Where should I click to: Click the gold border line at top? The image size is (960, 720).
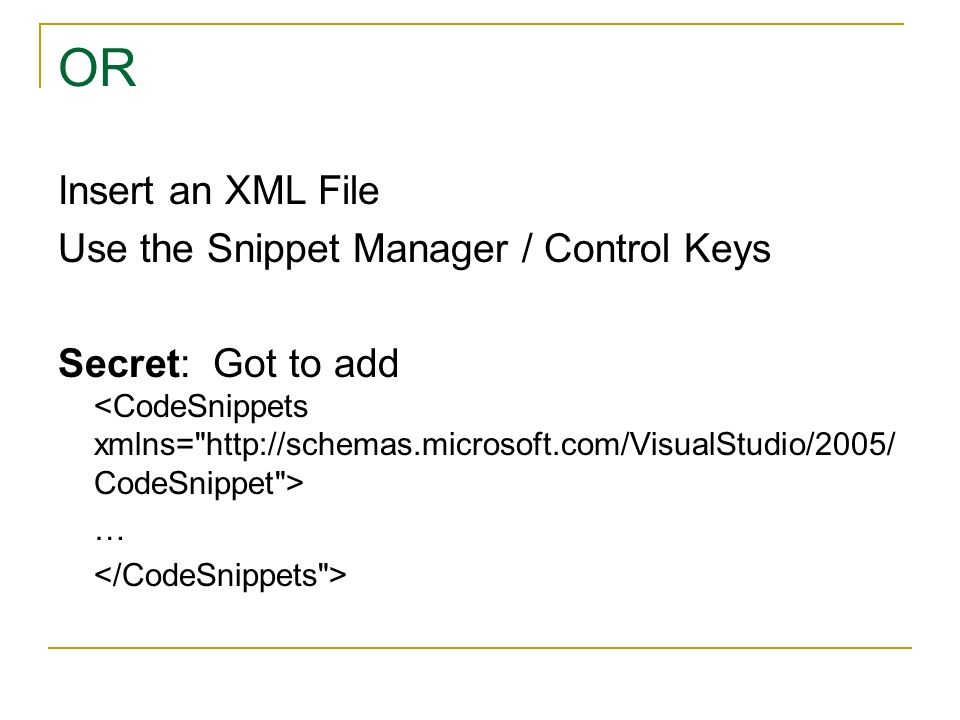point(471,24)
